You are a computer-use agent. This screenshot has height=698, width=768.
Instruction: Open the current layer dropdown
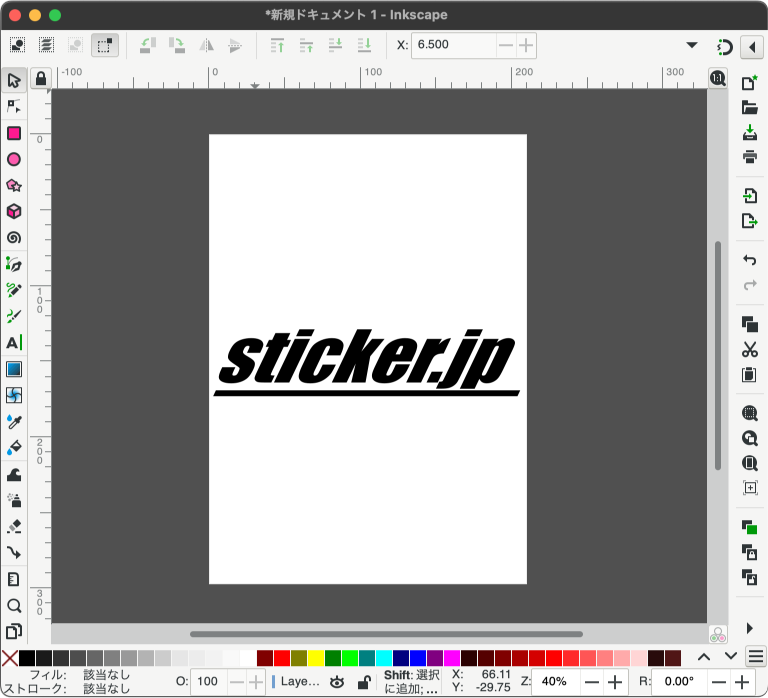pyautogui.click(x=296, y=681)
